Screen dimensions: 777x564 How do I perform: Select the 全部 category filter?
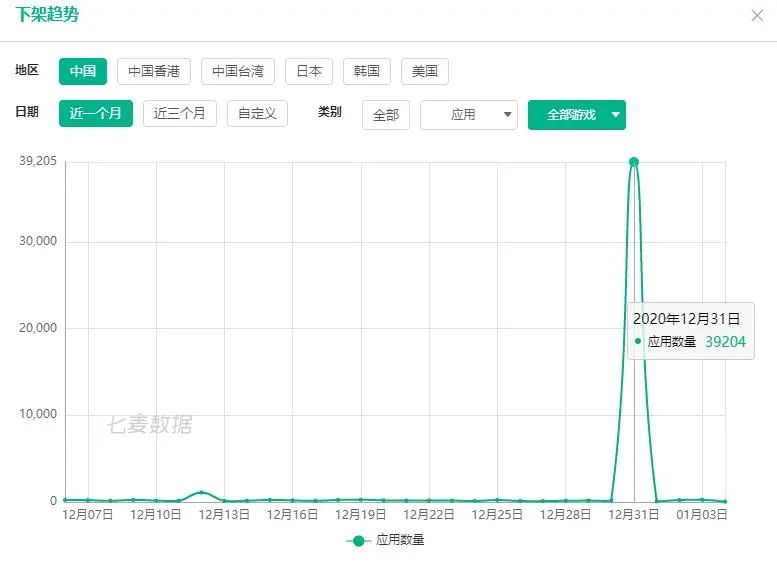(385, 115)
